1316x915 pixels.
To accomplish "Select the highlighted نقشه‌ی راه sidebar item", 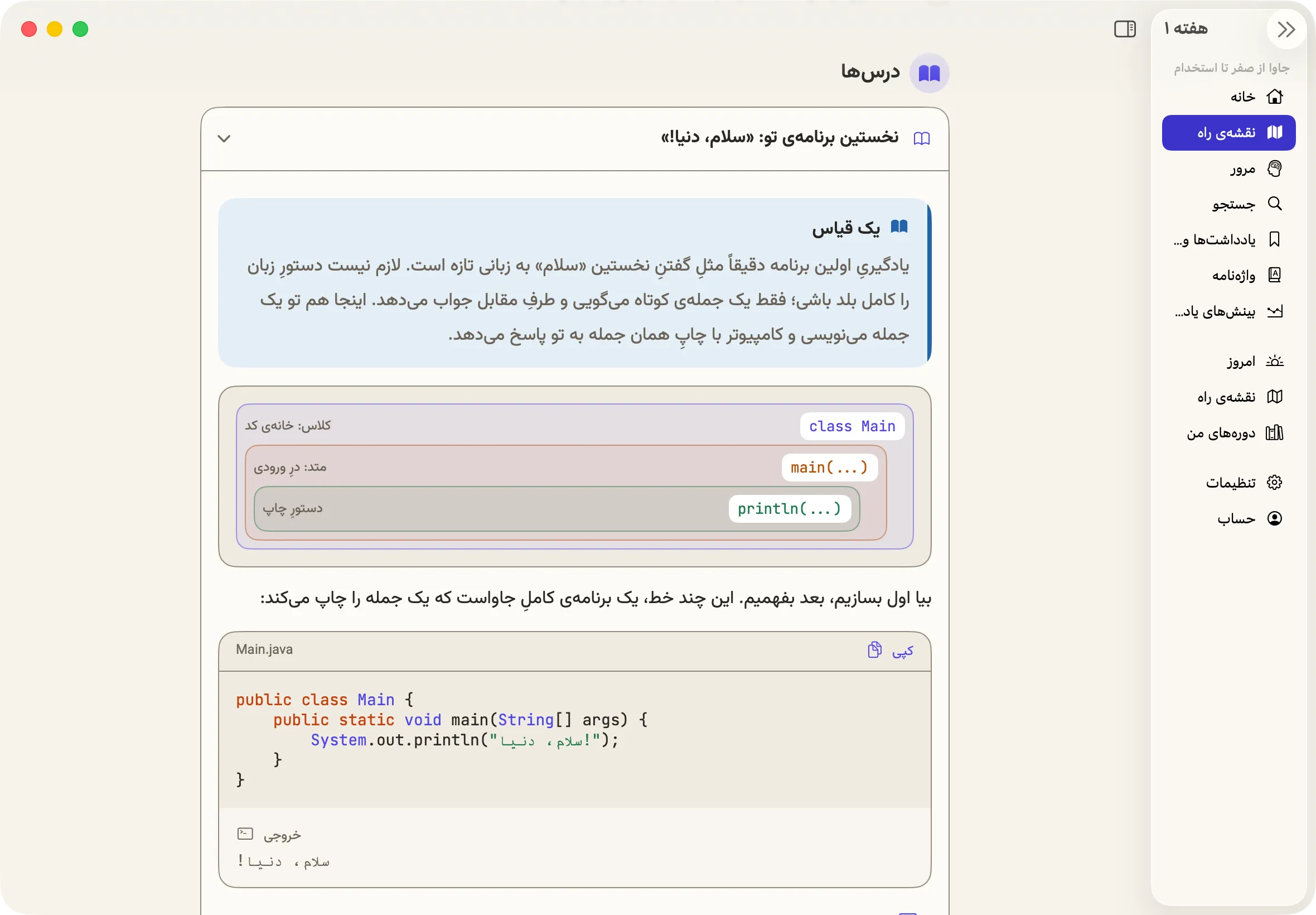I will [x=1228, y=133].
